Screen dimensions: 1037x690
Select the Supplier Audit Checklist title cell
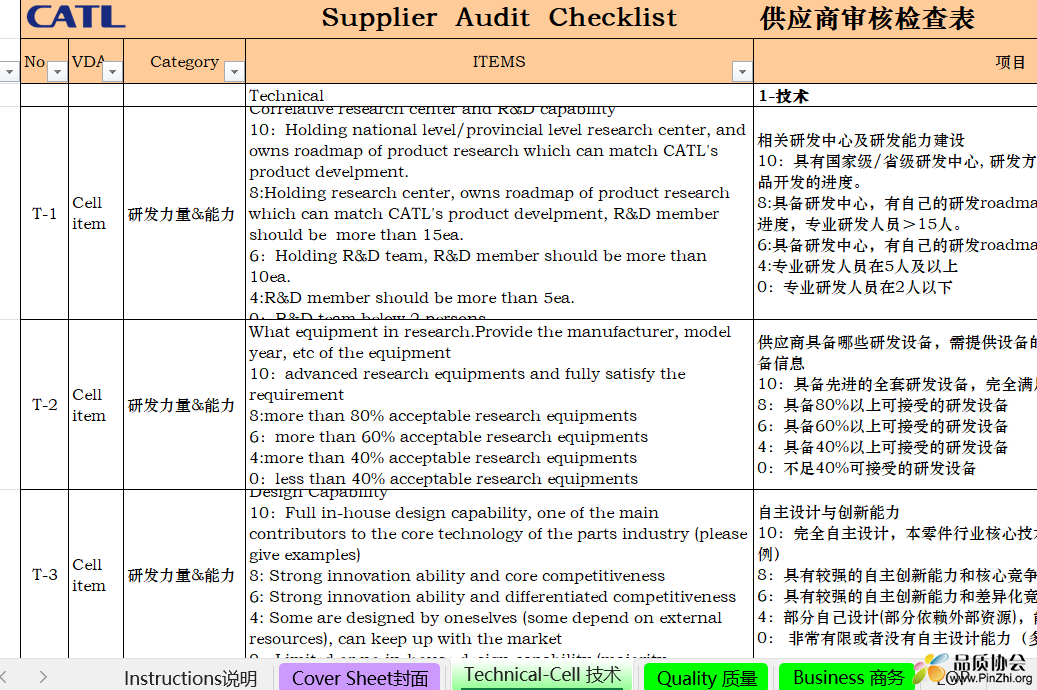point(499,18)
